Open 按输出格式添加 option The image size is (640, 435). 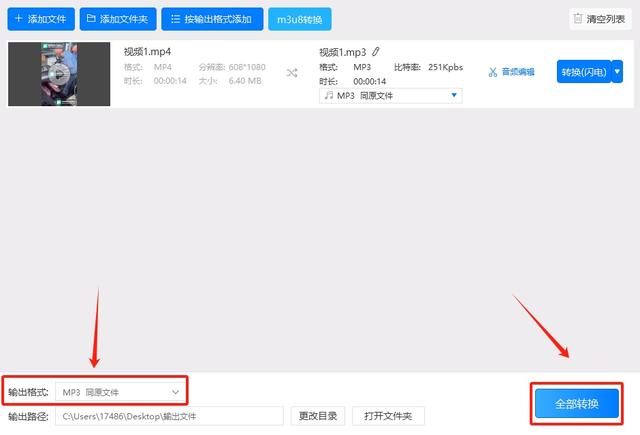point(212,19)
